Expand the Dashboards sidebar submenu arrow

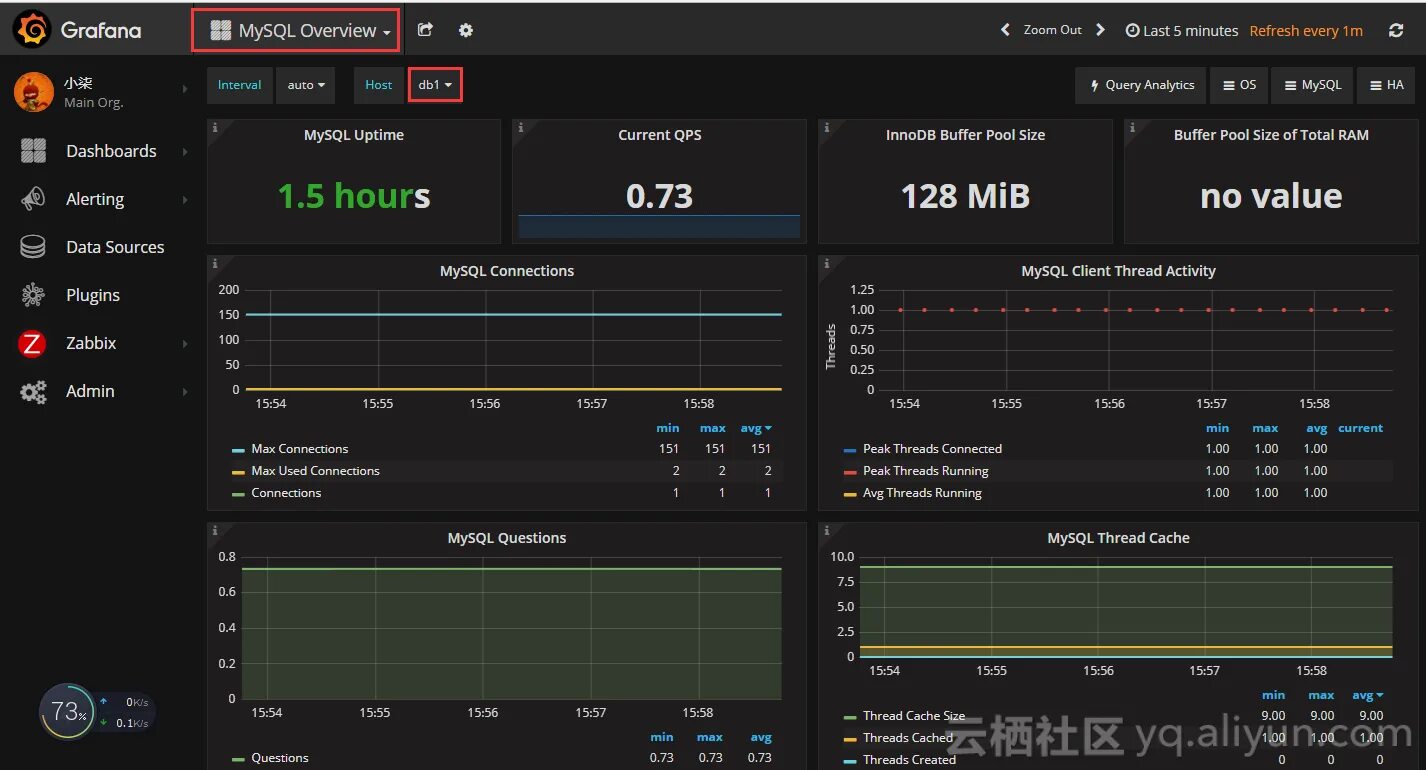185,151
